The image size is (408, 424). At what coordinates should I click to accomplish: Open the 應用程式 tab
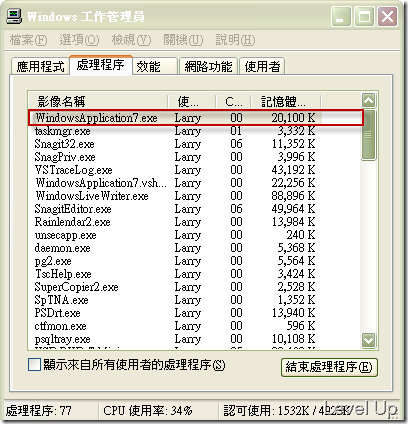click(x=40, y=66)
